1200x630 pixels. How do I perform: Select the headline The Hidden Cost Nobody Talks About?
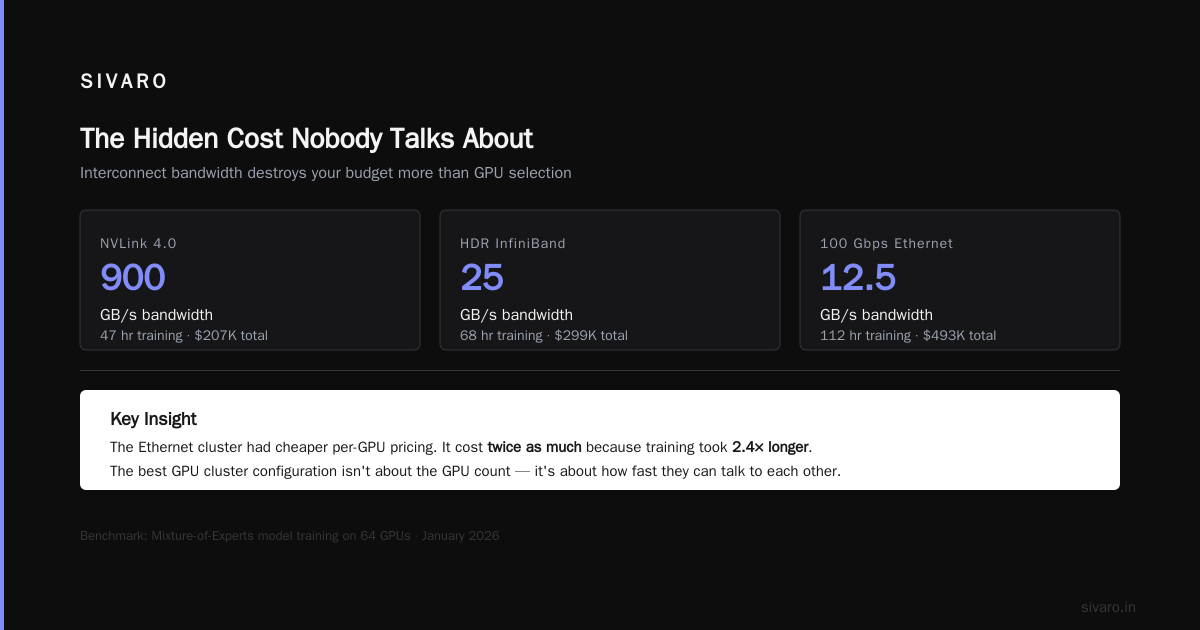306,138
